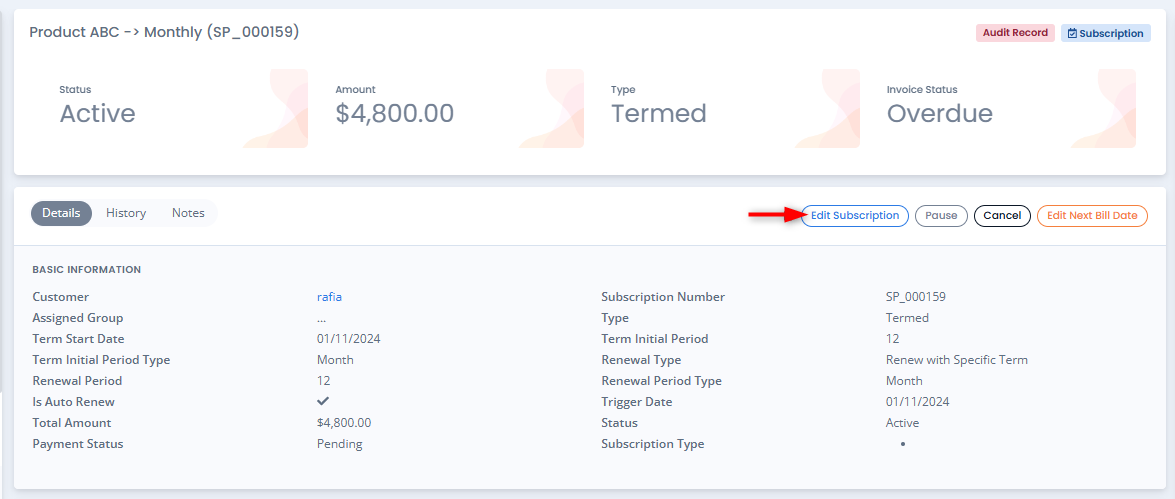1175x499 pixels.
Task: Select the Details tab
Action: [61, 213]
